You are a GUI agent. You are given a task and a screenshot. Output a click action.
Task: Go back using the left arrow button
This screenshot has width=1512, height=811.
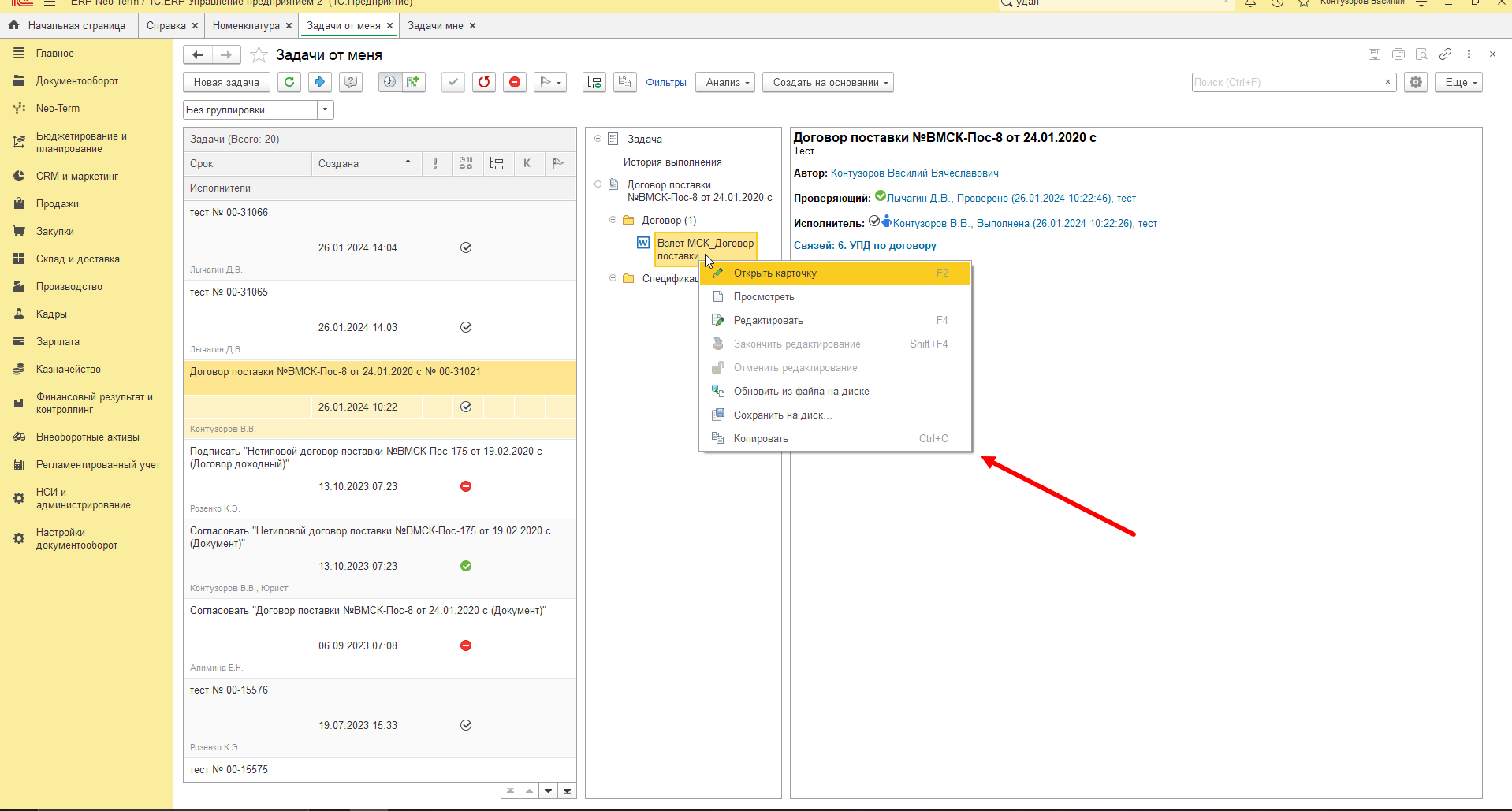[x=198, y=54]
